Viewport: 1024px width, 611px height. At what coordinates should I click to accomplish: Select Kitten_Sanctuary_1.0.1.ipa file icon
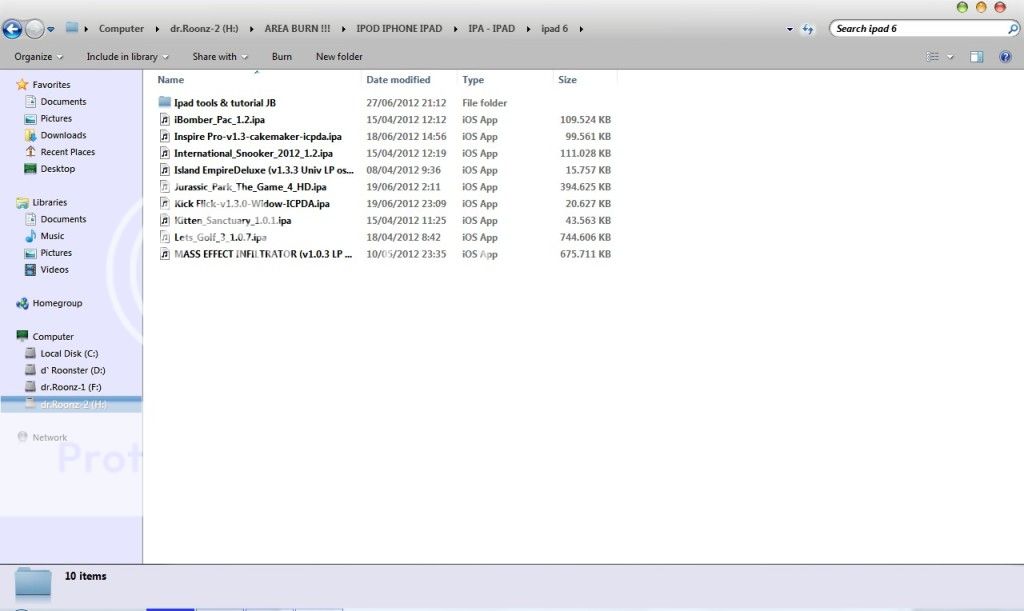pyautogui.click(x=165, y=221)
